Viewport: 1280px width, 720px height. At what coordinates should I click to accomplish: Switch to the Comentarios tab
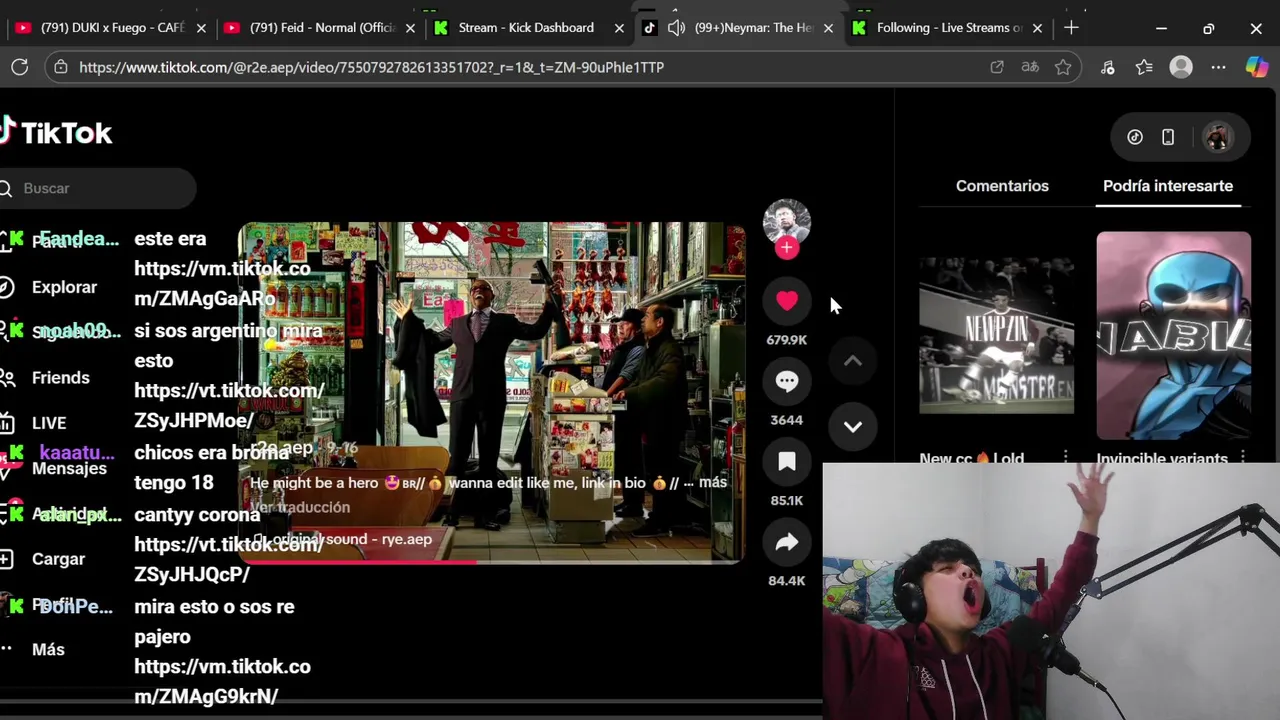(x=1002, y=186)
